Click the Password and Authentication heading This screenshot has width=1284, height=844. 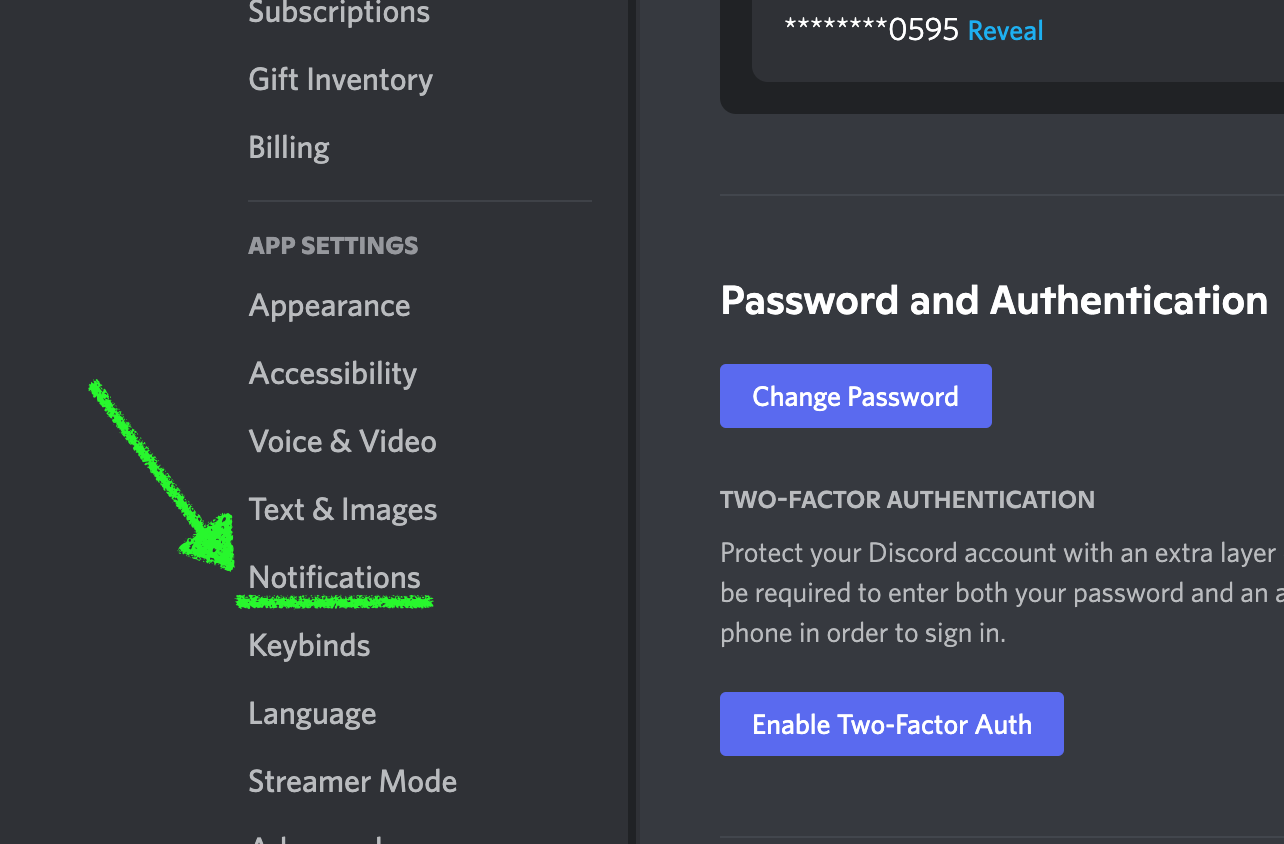click(993, 301)
